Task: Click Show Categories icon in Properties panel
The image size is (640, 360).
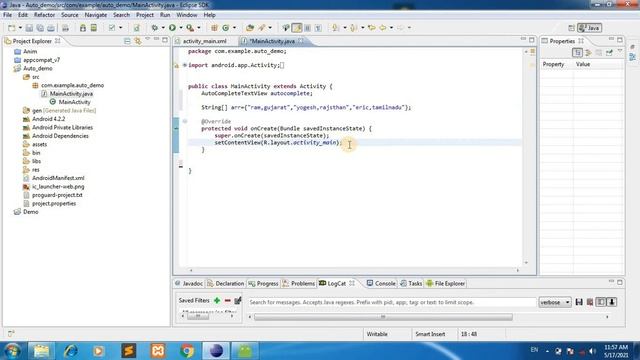Action: [577, 53]
